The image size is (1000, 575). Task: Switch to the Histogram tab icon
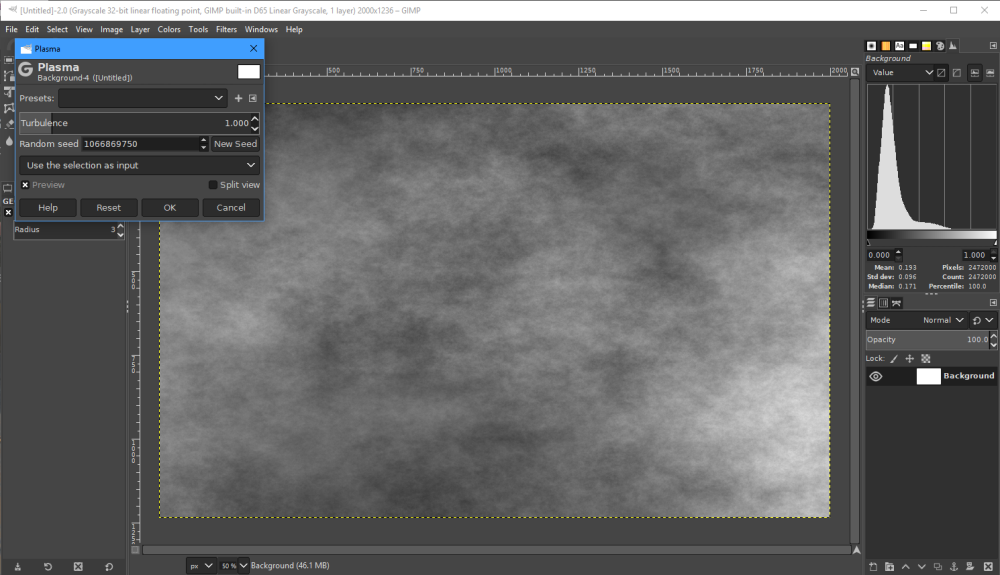[953, 46]
